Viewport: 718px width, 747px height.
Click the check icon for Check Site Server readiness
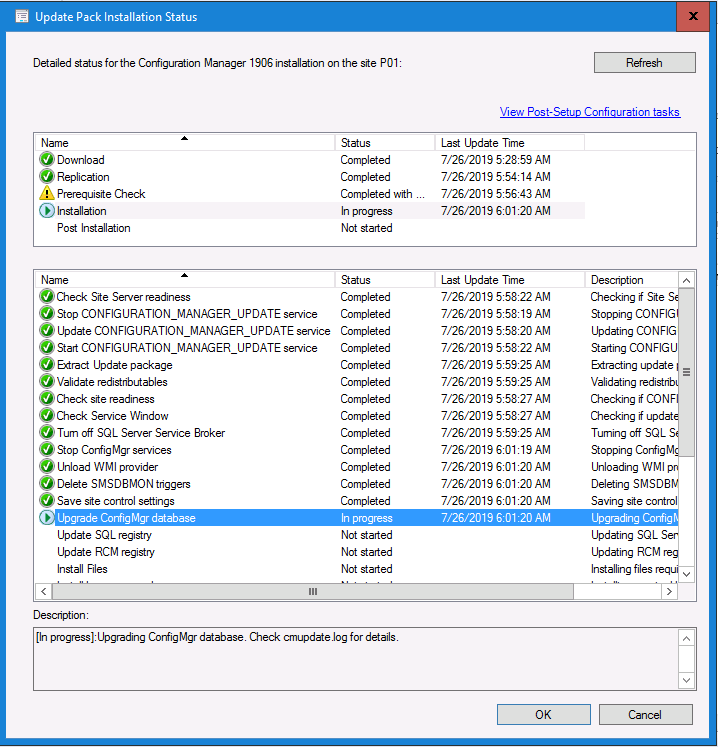coord(47,297)
